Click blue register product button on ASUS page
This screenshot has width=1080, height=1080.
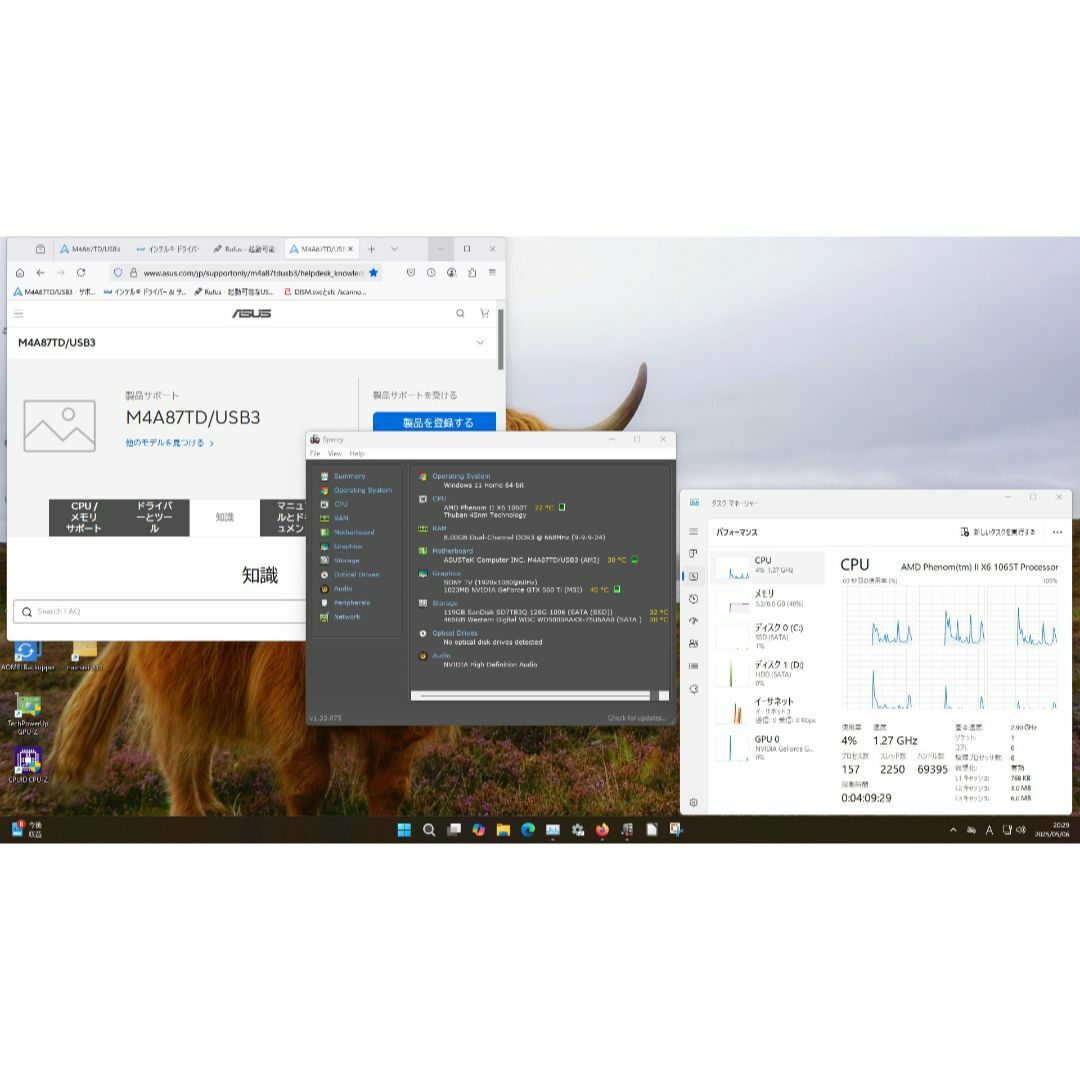(x=435, y=422)
